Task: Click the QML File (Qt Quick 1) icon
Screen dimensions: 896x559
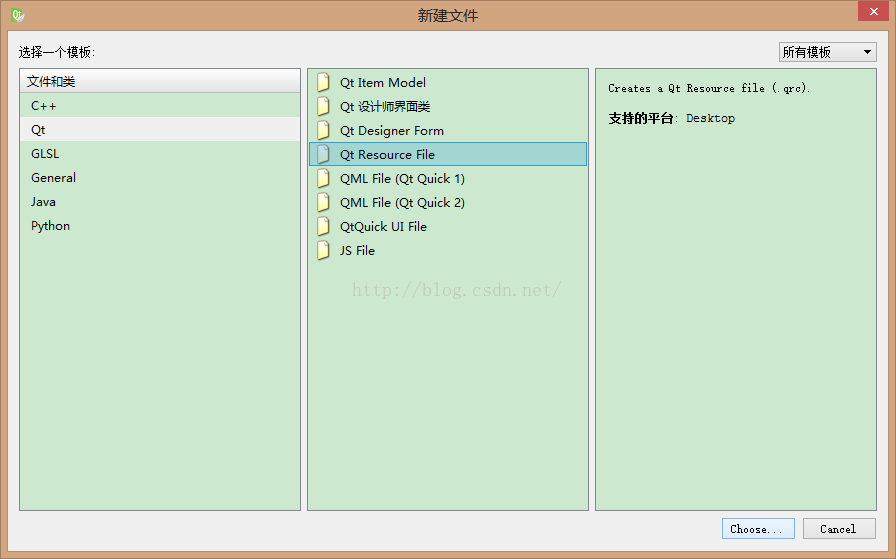Action: 323,178
